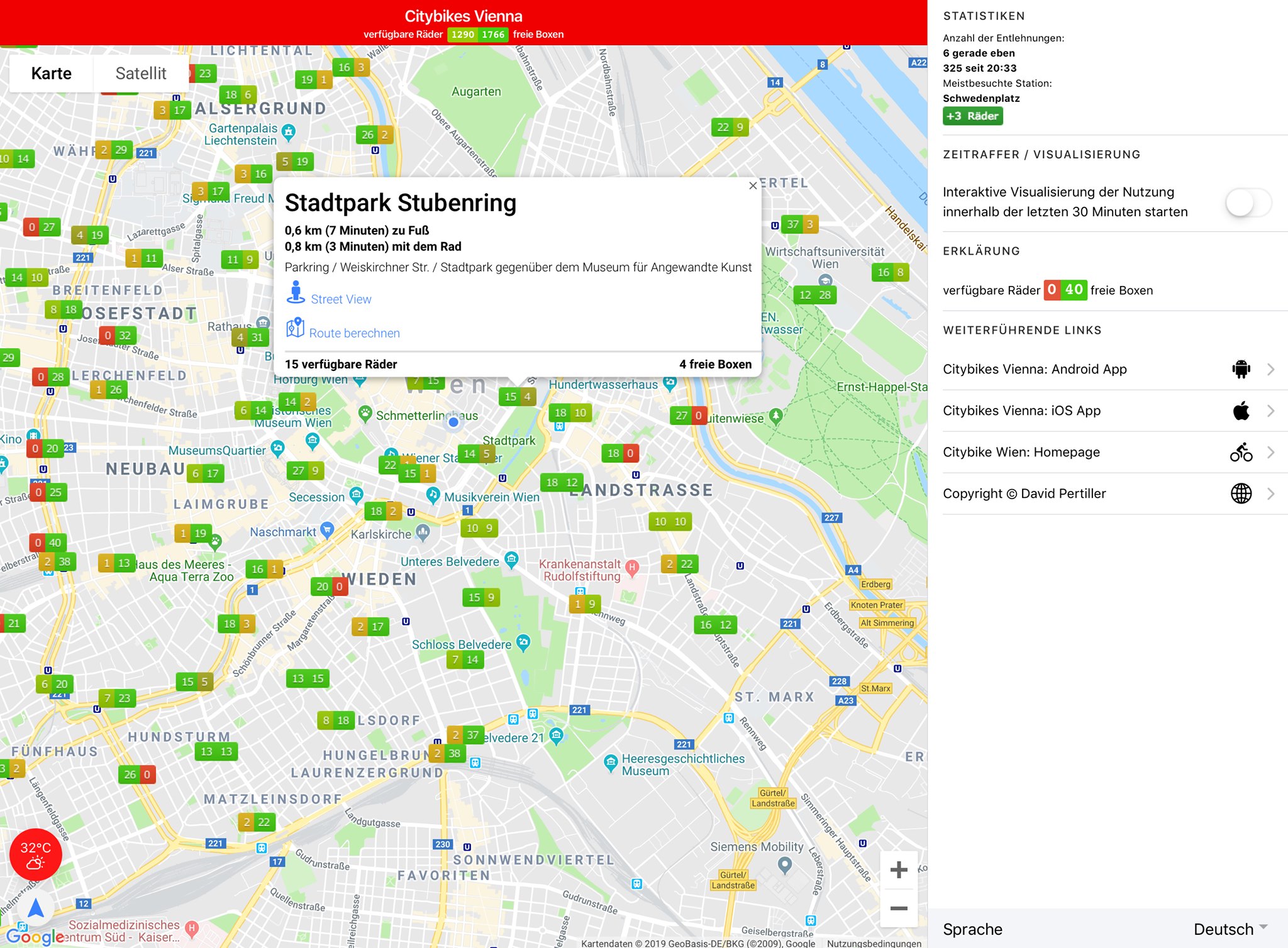Click the 1766 free boxes counter

point(493,35)
